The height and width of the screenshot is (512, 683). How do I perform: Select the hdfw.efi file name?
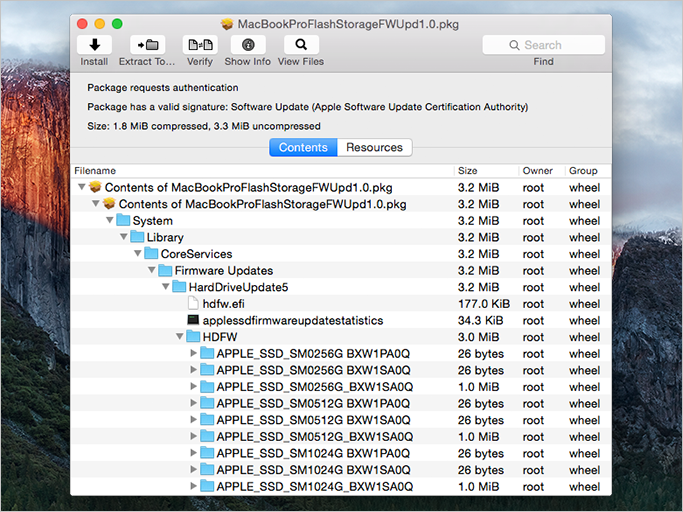[x=223, y=304]
